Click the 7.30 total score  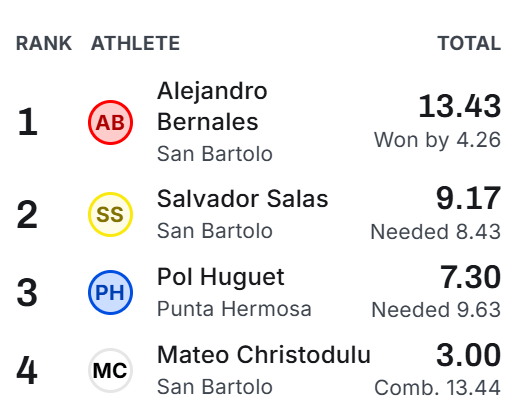click(470, 277)
